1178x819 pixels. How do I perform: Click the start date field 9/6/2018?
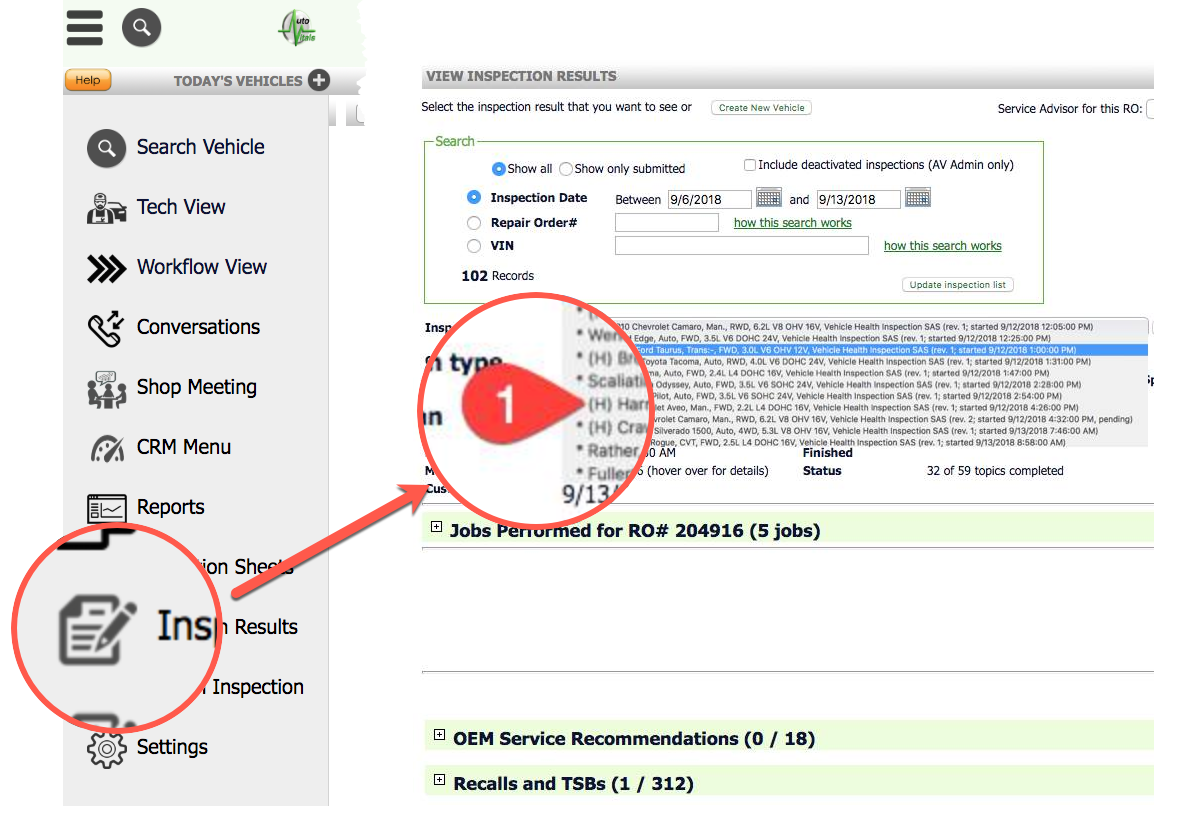click(709, 200)
